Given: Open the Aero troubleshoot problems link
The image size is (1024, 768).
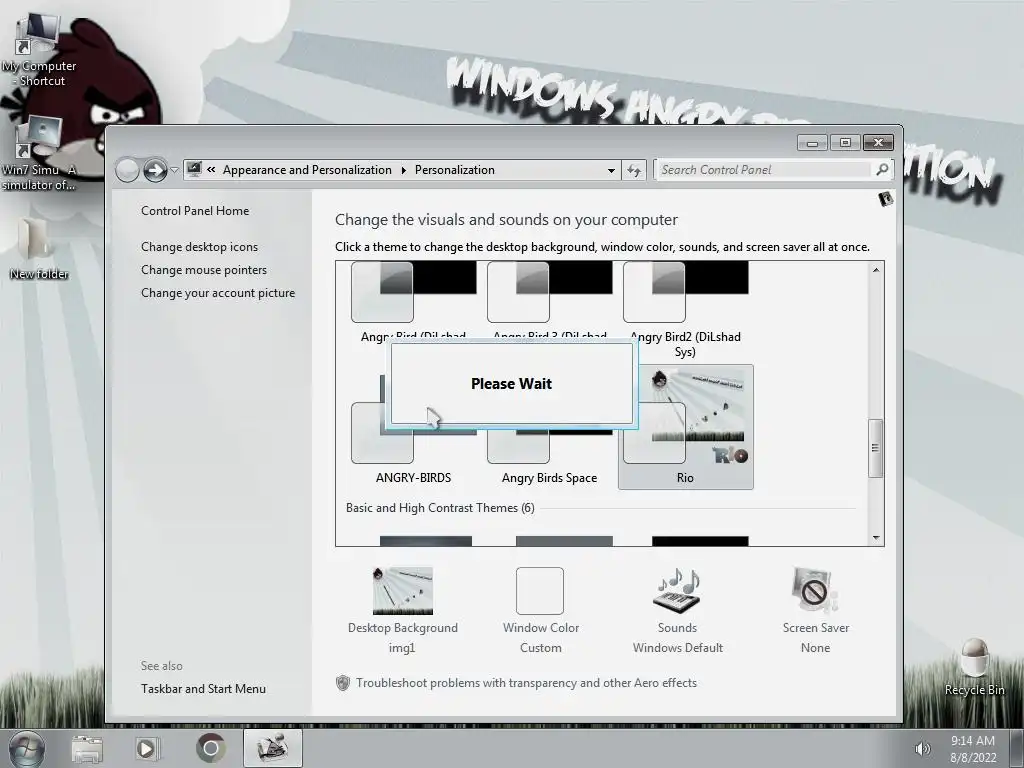Looking at the screenshot, I should pos(526,682).
